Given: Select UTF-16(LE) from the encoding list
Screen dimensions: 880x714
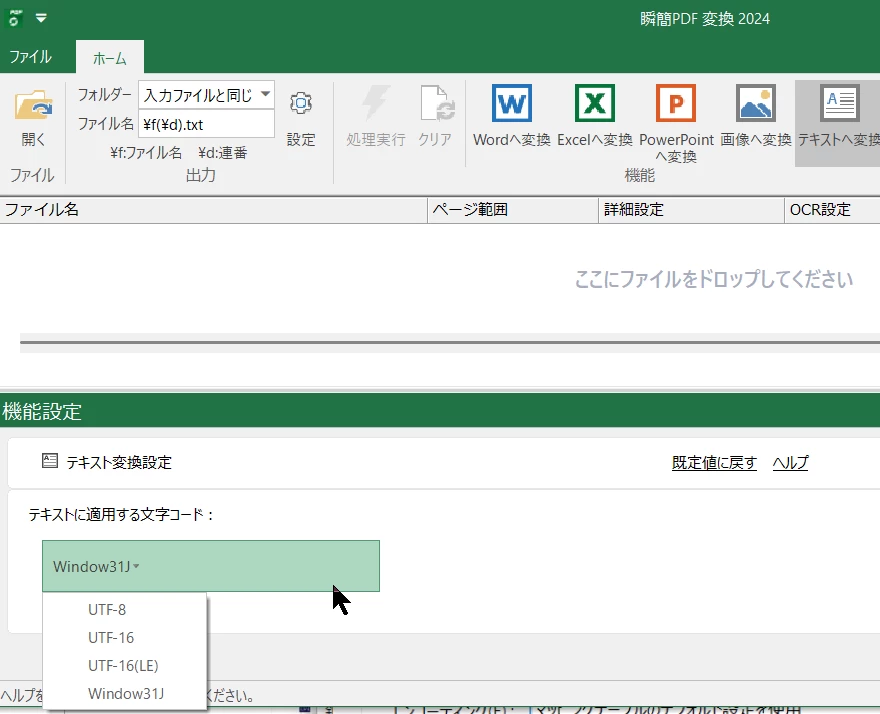Looking at the screenshot, I should click(x=123, y=666).
